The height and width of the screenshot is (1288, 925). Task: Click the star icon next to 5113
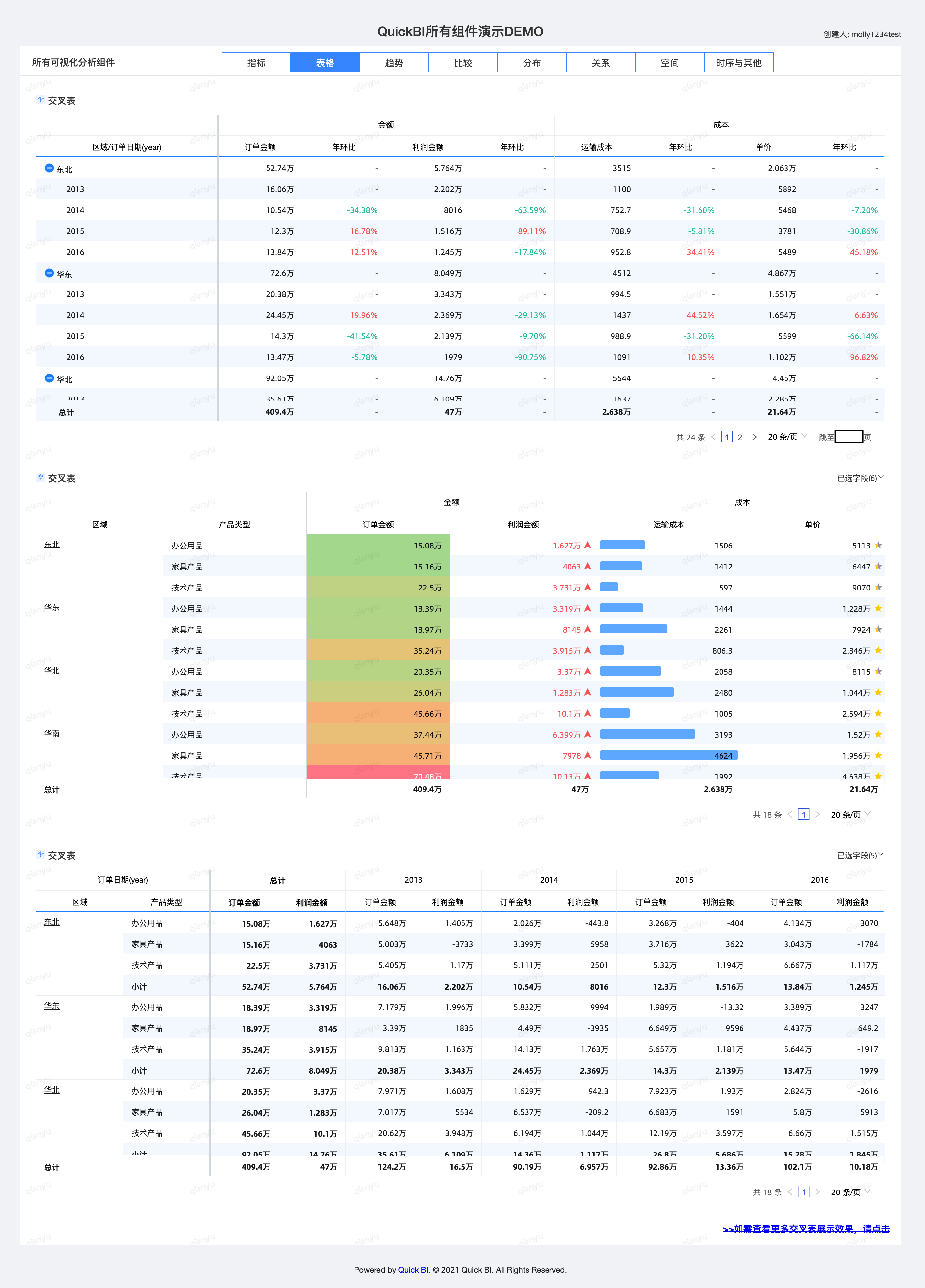point(878,545)
